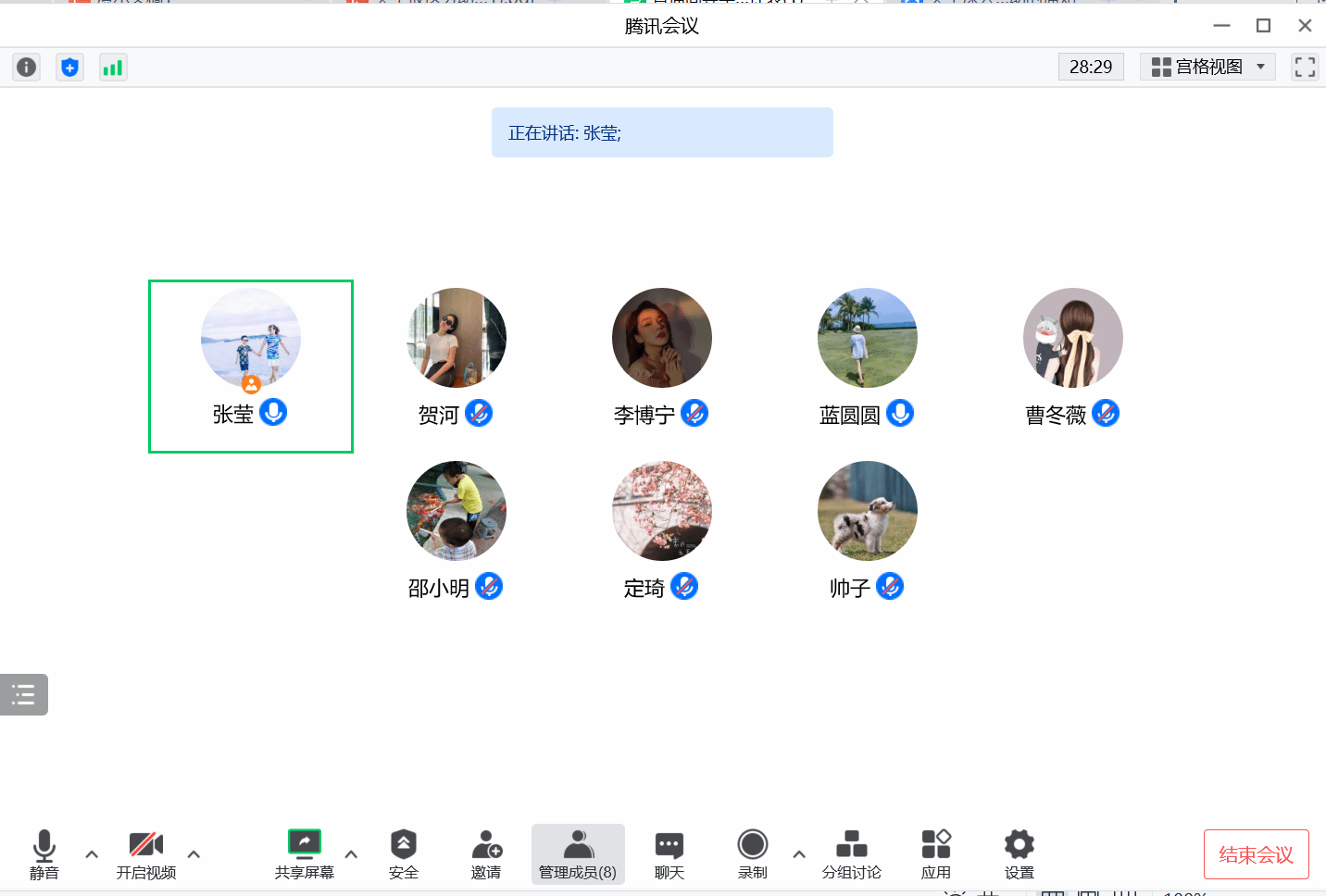Expand recording options arrow next to 录制

click(799, 854)
